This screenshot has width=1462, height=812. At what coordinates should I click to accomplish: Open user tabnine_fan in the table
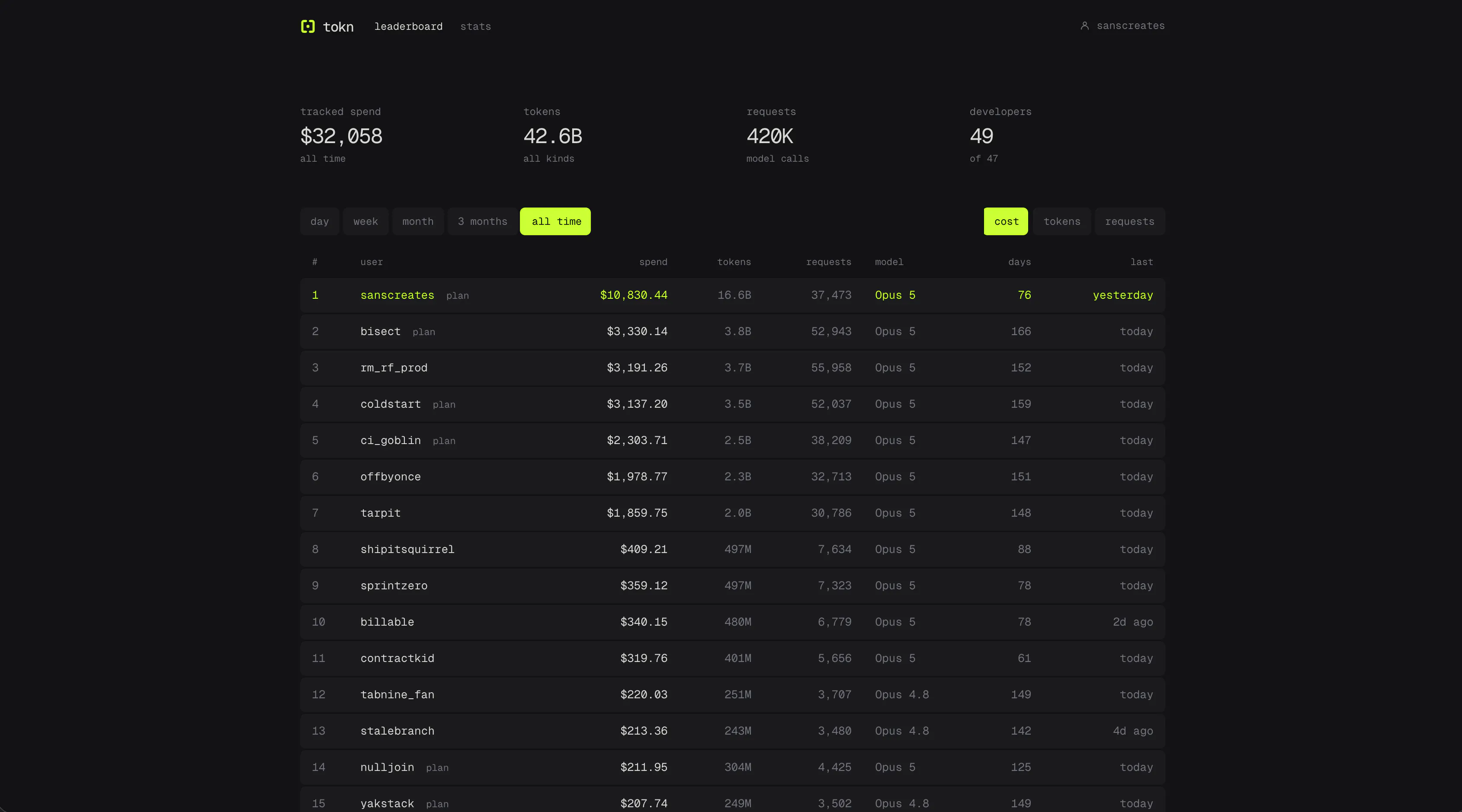(397, 694)
